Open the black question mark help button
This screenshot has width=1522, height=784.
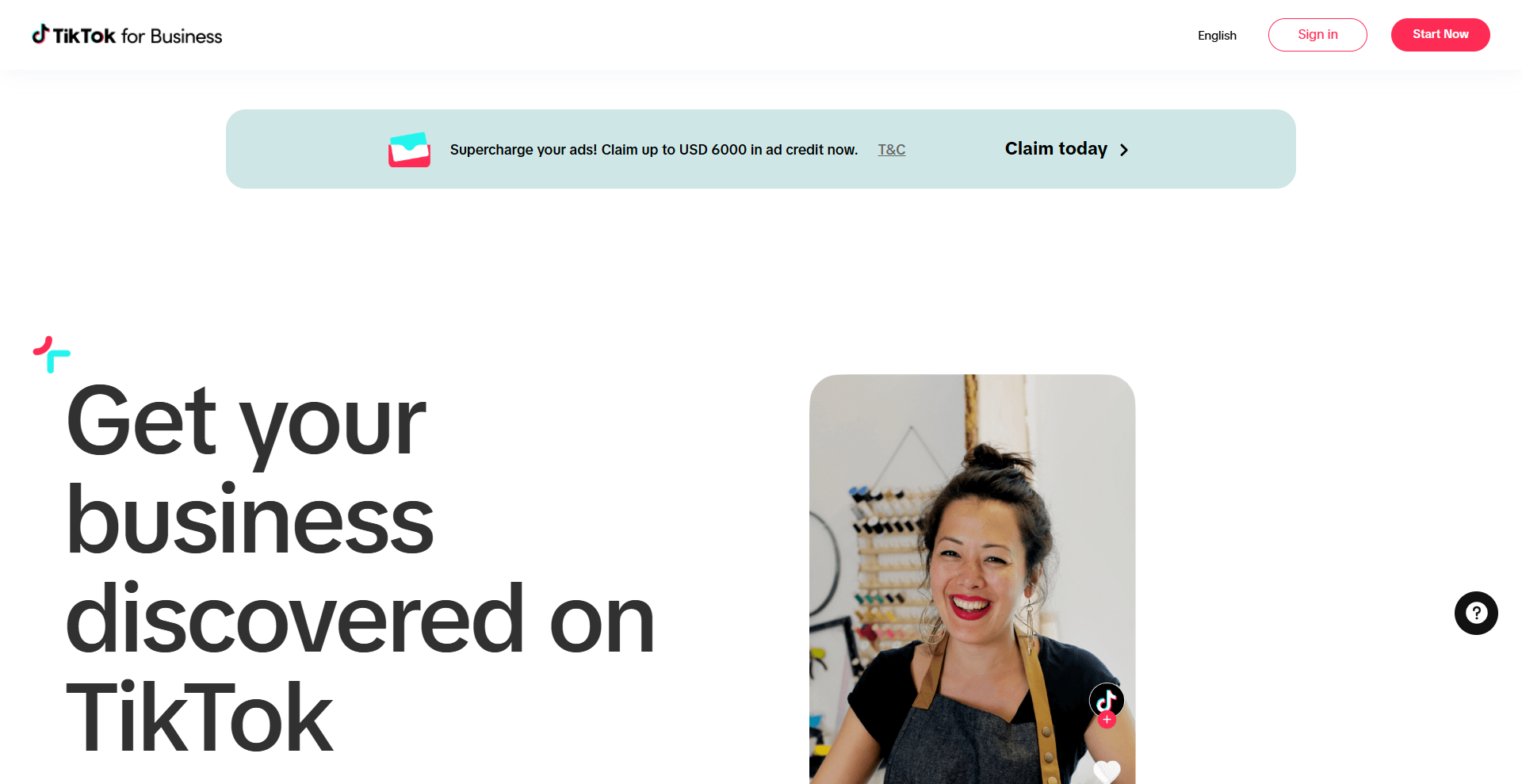point(1476,613)
